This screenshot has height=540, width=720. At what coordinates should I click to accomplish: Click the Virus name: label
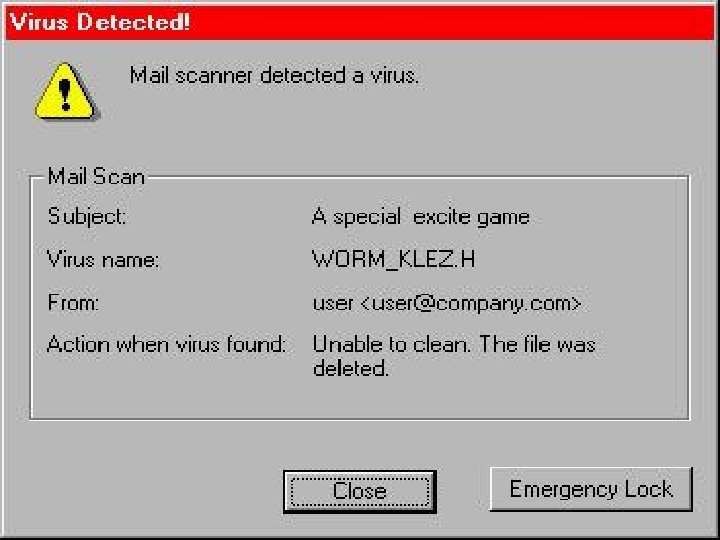pos(103,260)
